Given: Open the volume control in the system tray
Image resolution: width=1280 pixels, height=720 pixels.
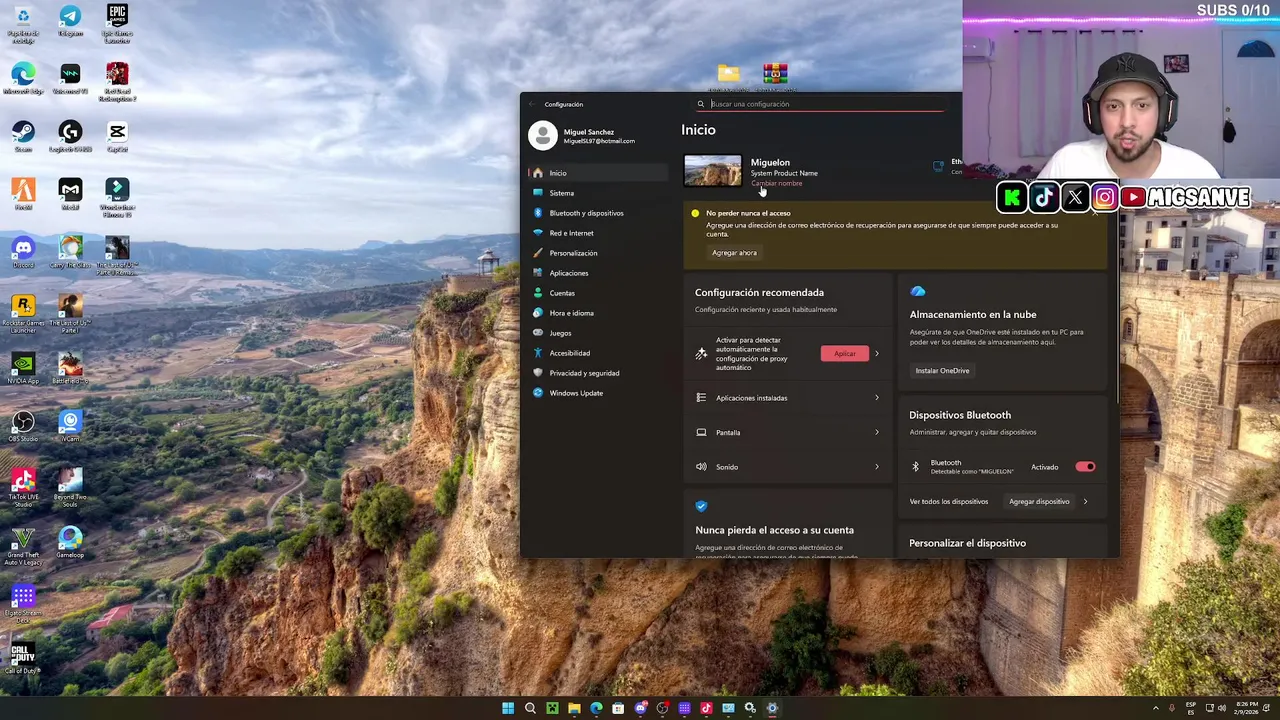Looking at the screenshot, I should tap(1222, 708).
